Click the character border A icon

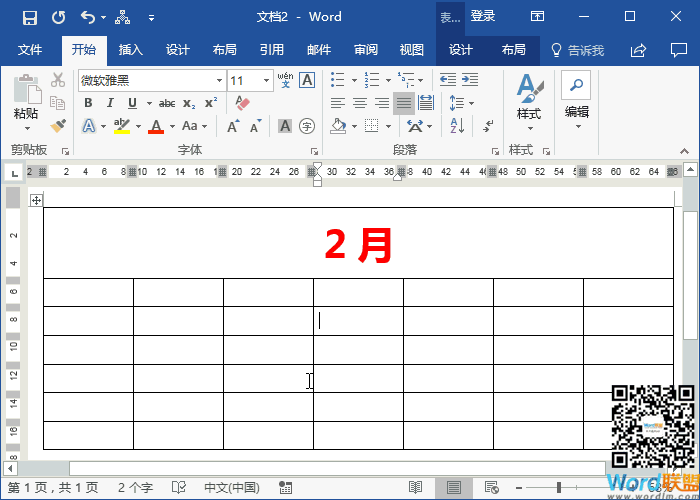click(307, 80)
